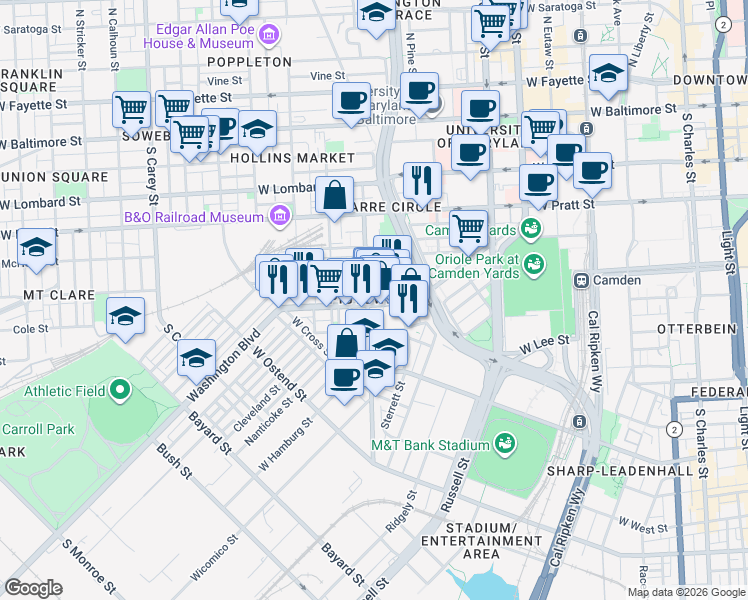Screen dimensions: 748x600
Task: Click the Athletic Field label
Action: tap(64, 392)
